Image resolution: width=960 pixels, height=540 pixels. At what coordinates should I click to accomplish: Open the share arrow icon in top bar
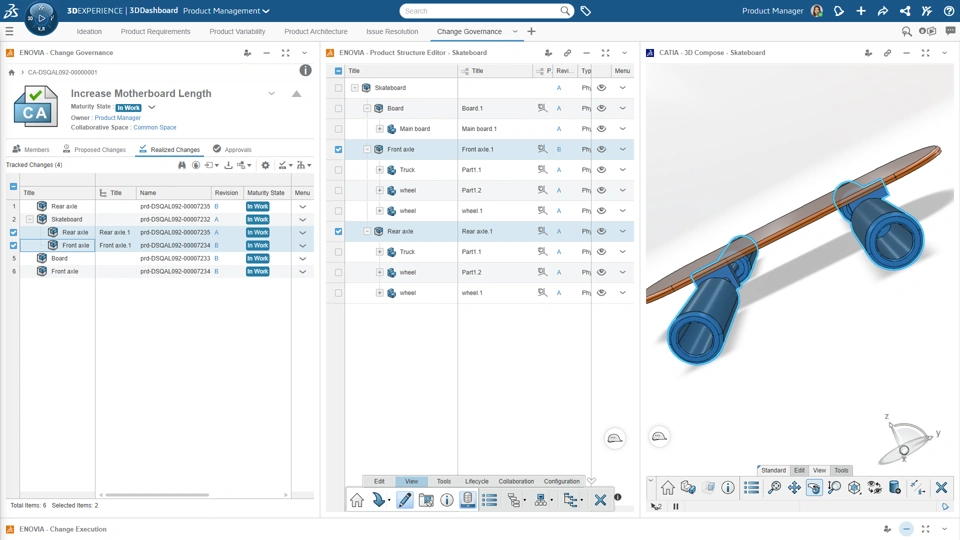point(883,11)
